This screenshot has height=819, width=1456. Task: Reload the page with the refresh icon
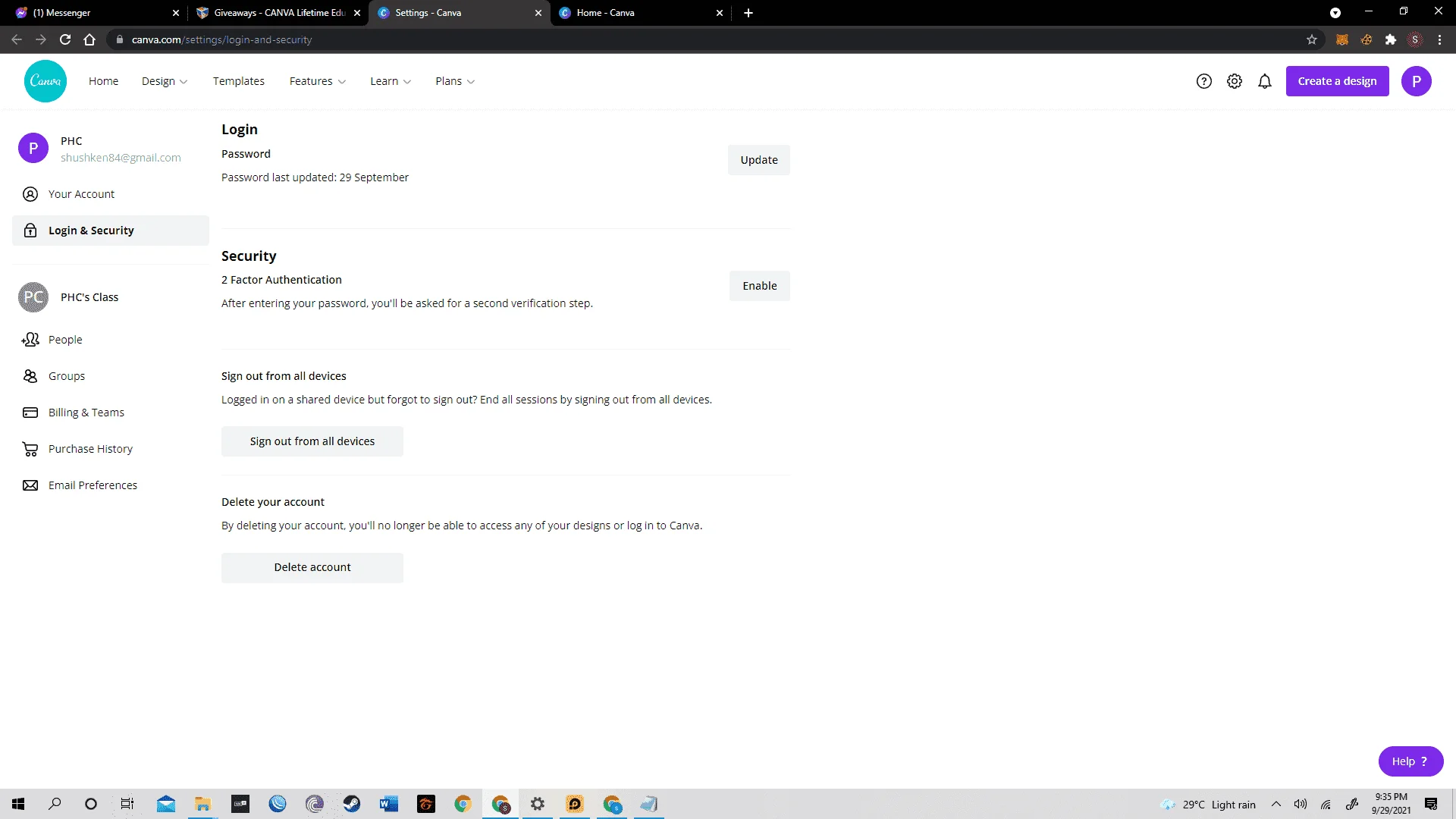tap(65, 39)
